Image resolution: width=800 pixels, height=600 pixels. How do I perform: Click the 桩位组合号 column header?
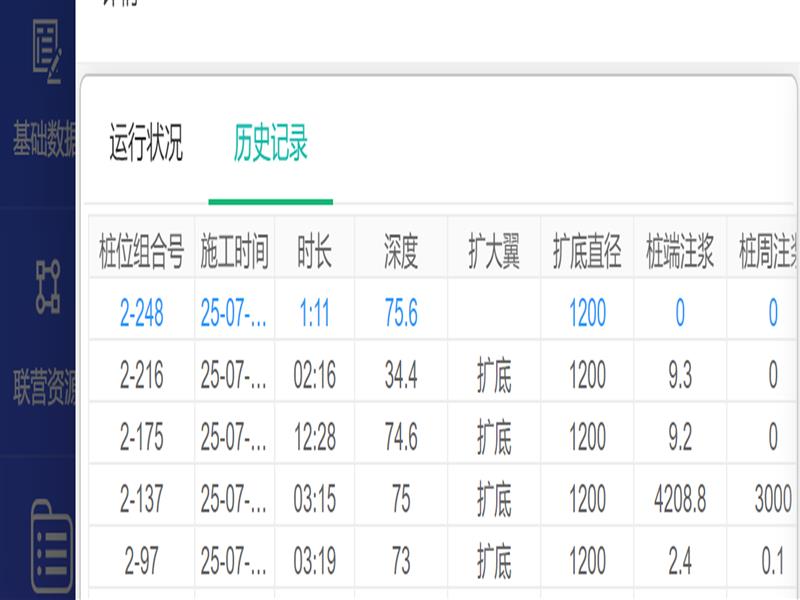coord(141,254)
